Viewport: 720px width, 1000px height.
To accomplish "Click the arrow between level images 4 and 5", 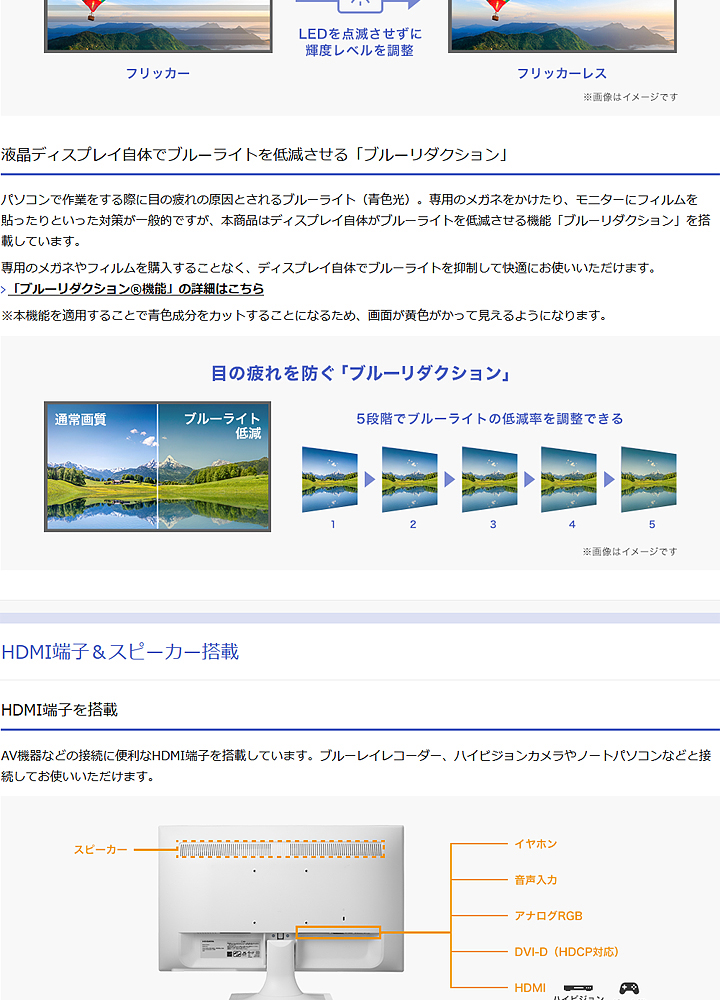I will (x=609, y=480).
